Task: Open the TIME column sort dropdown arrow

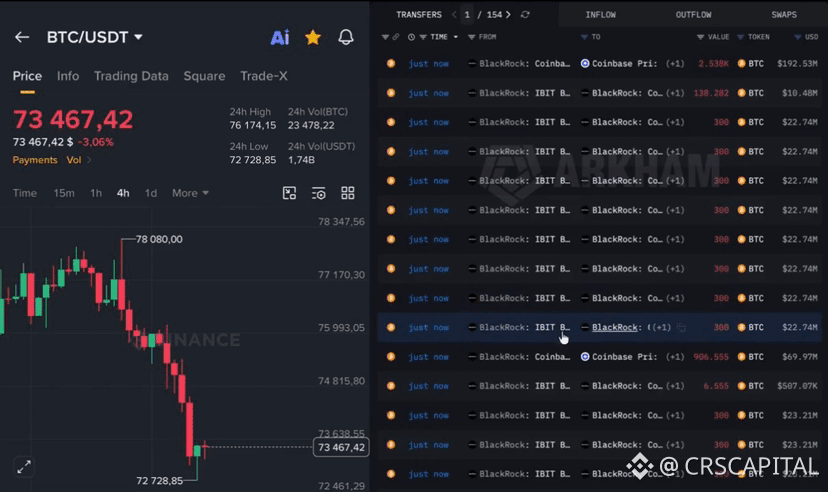Action: (x=456, y=37)
